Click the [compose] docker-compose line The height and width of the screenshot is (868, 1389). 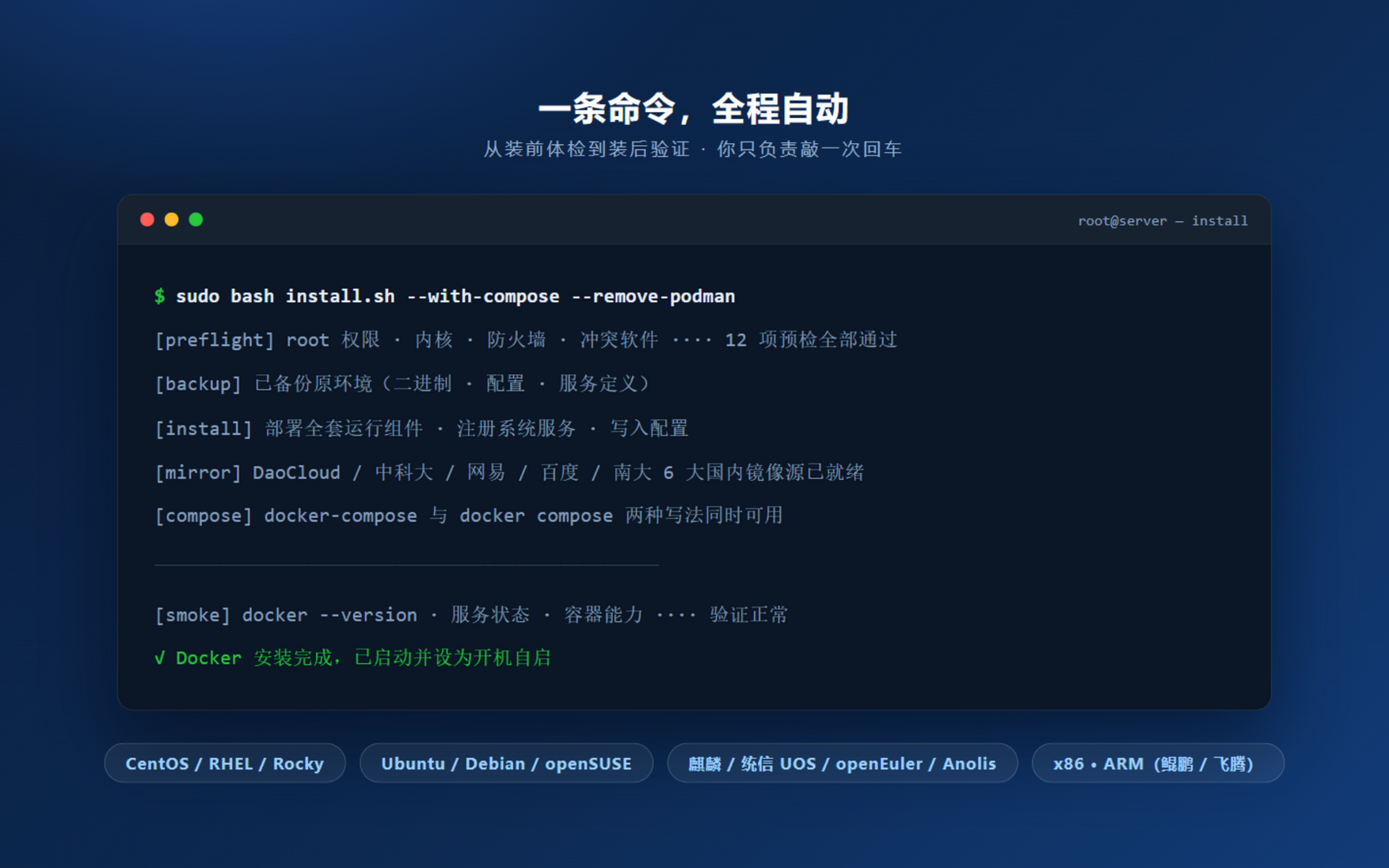tap(469, 516)
